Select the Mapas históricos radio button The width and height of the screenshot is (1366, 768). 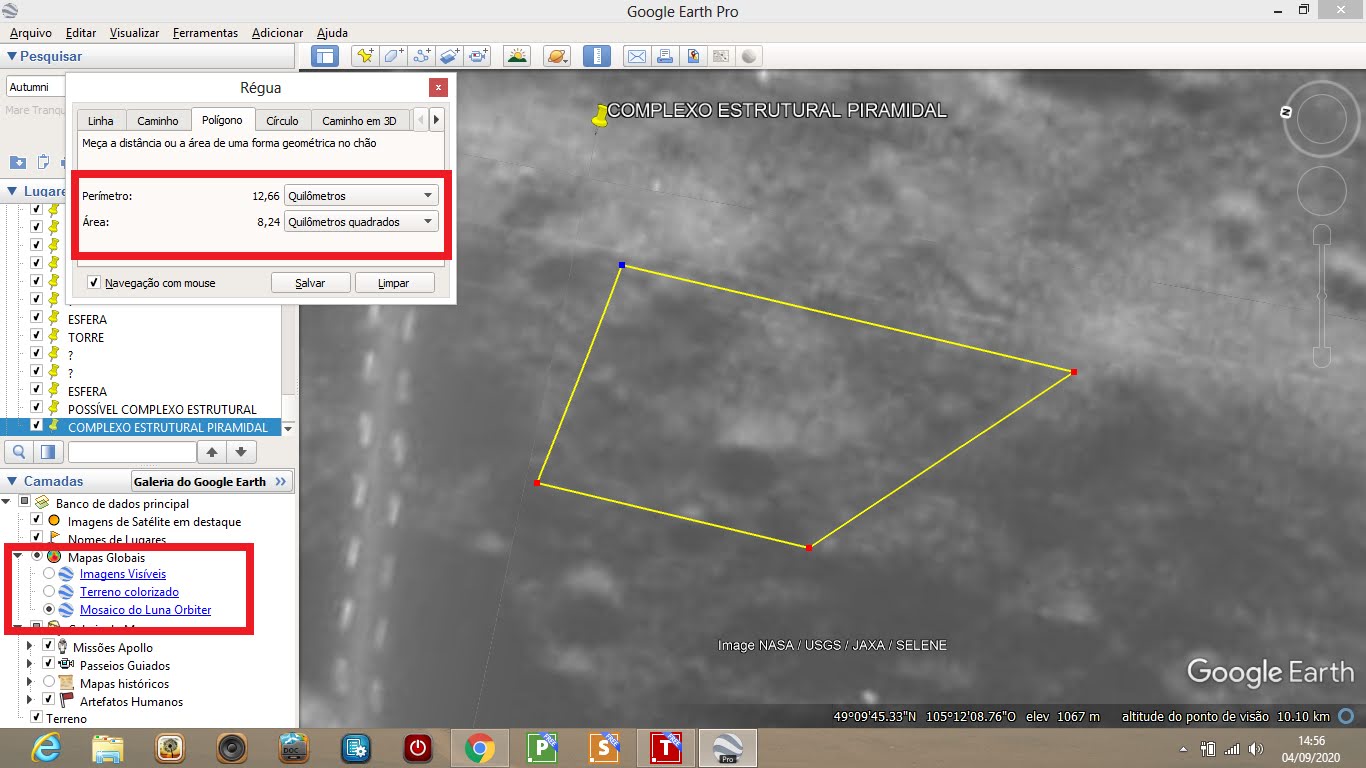(49, 683)
